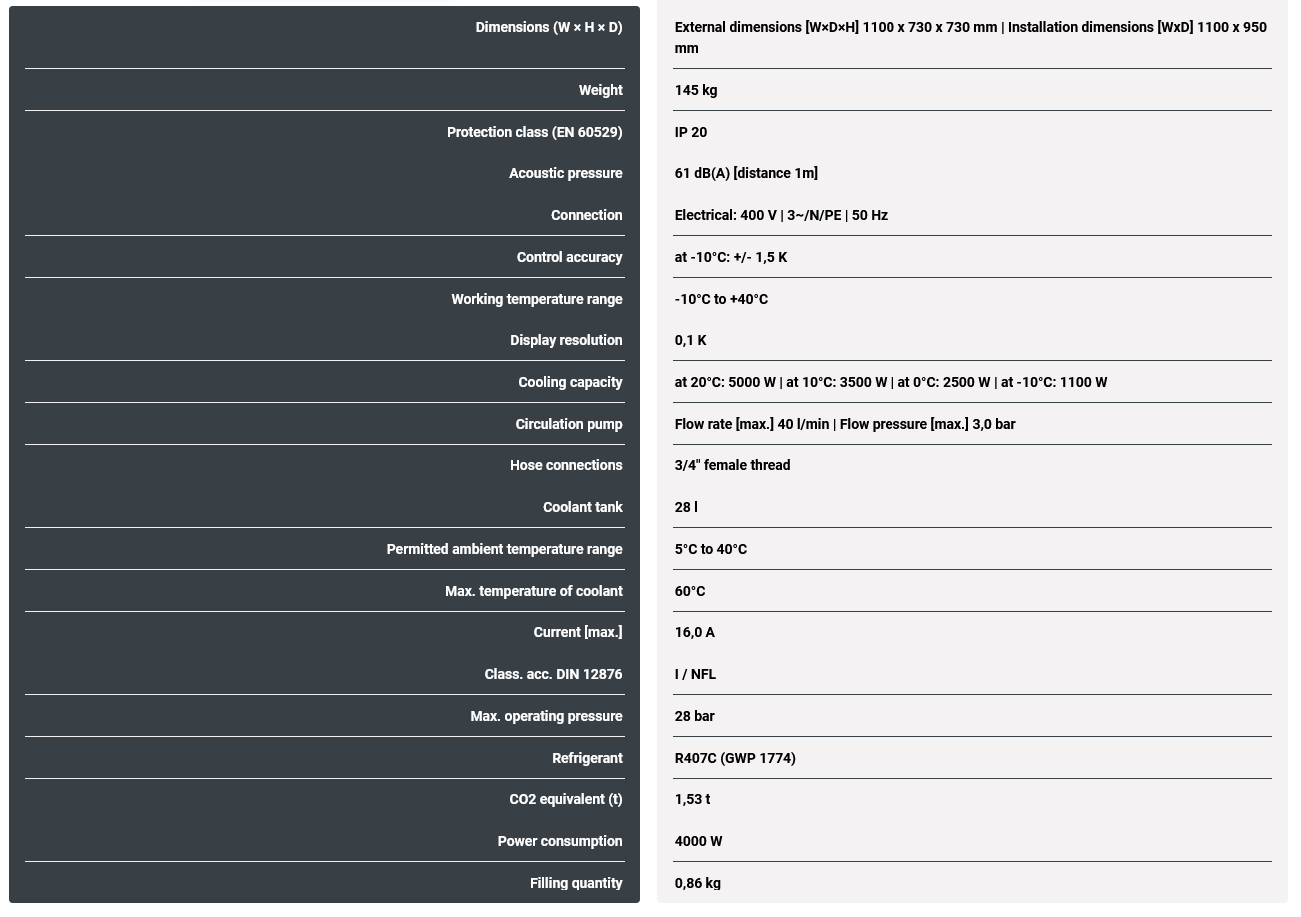
Task: Select the 5°C to 40°C ambient range
Action: point(711,549)
